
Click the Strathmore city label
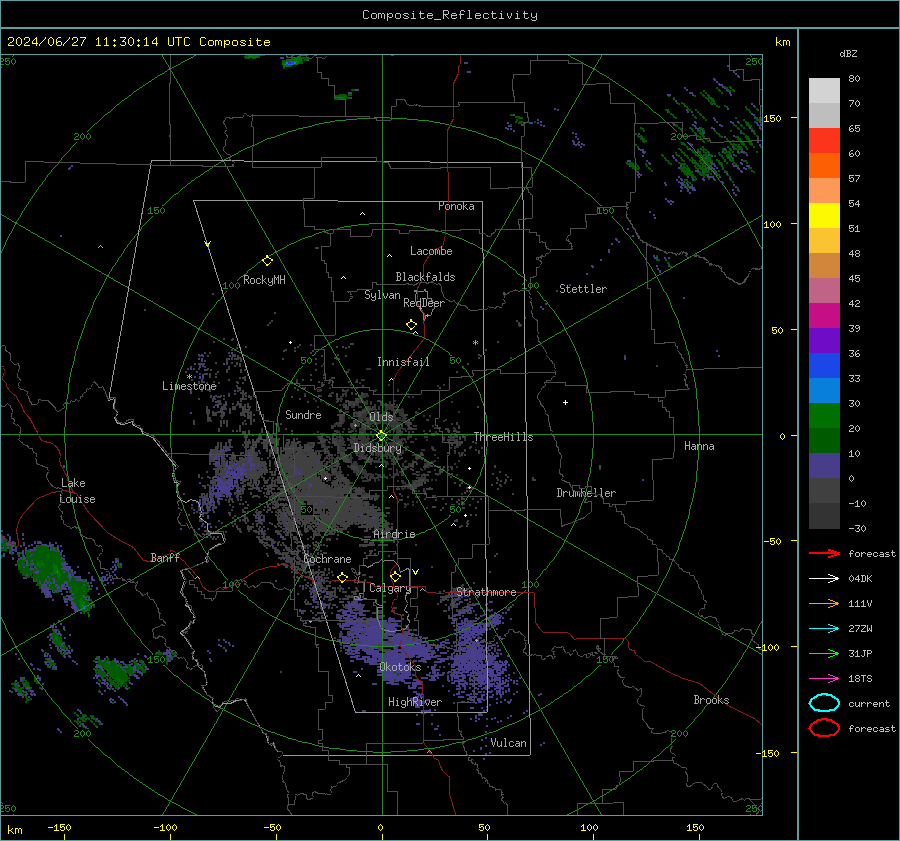pos(486,592)
